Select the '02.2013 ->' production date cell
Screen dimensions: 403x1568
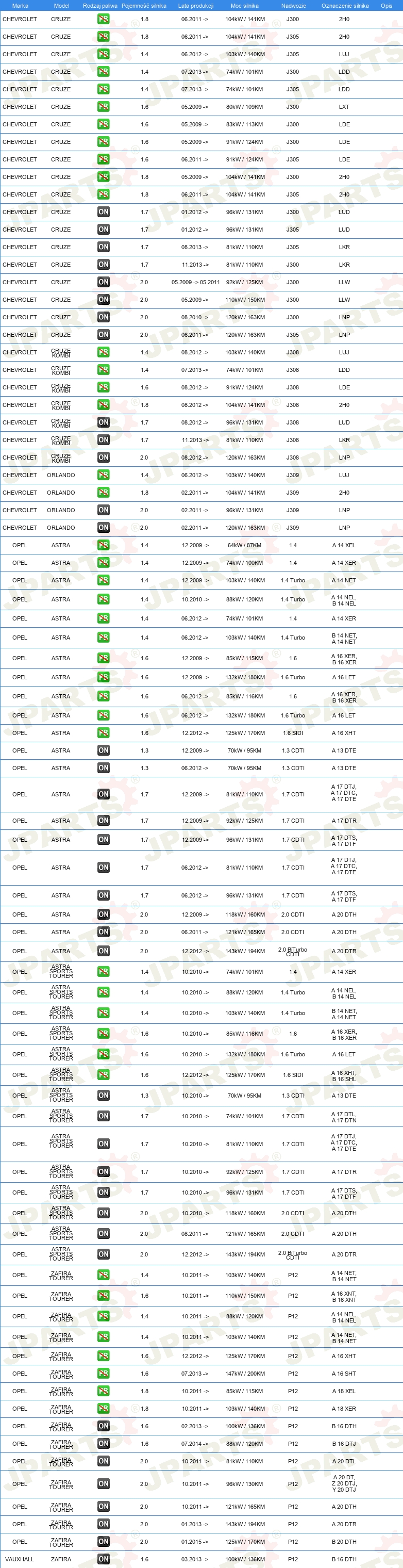[195, 1426]
